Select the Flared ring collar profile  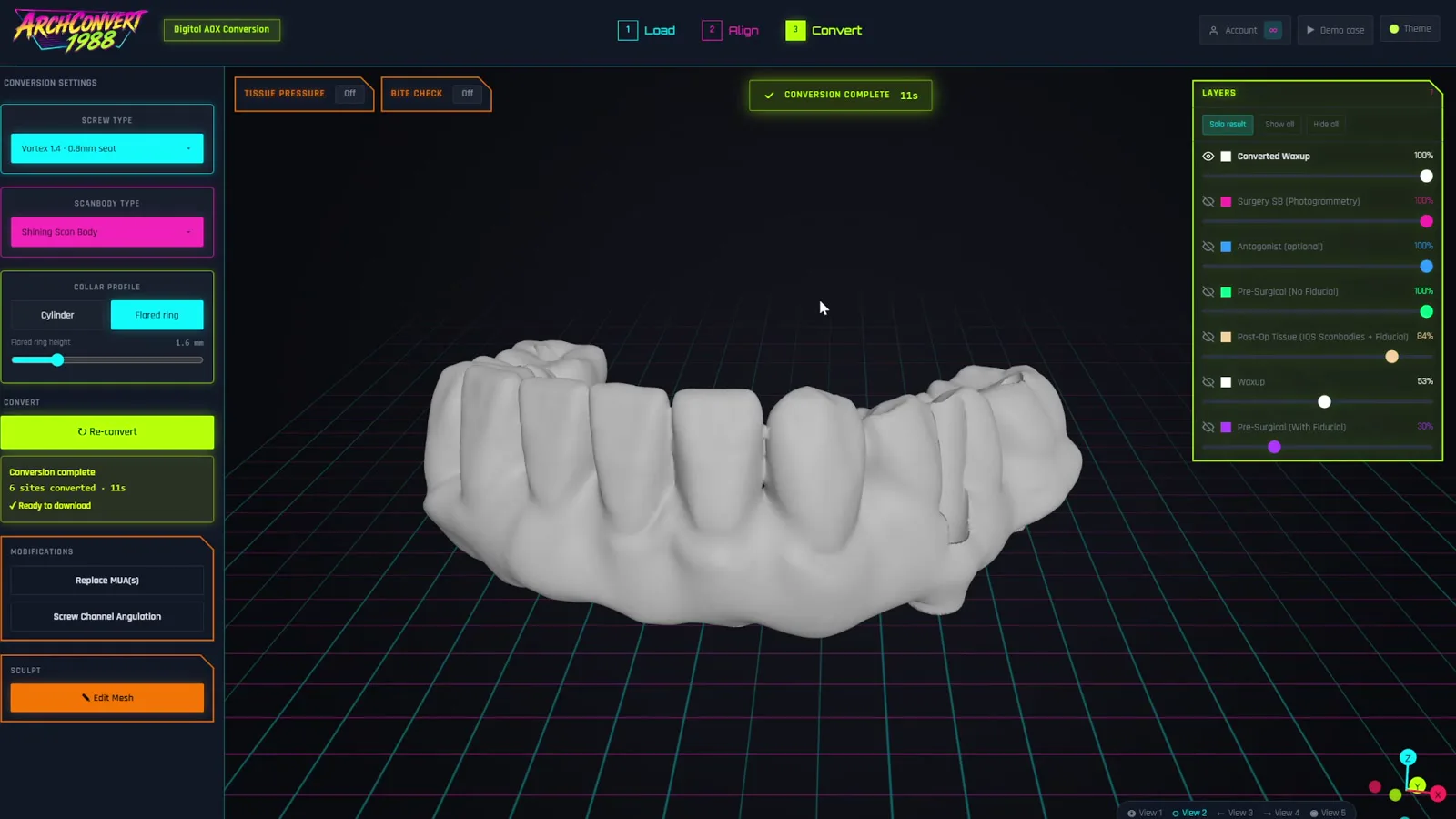pyautogui.click(x=157, y=315)
